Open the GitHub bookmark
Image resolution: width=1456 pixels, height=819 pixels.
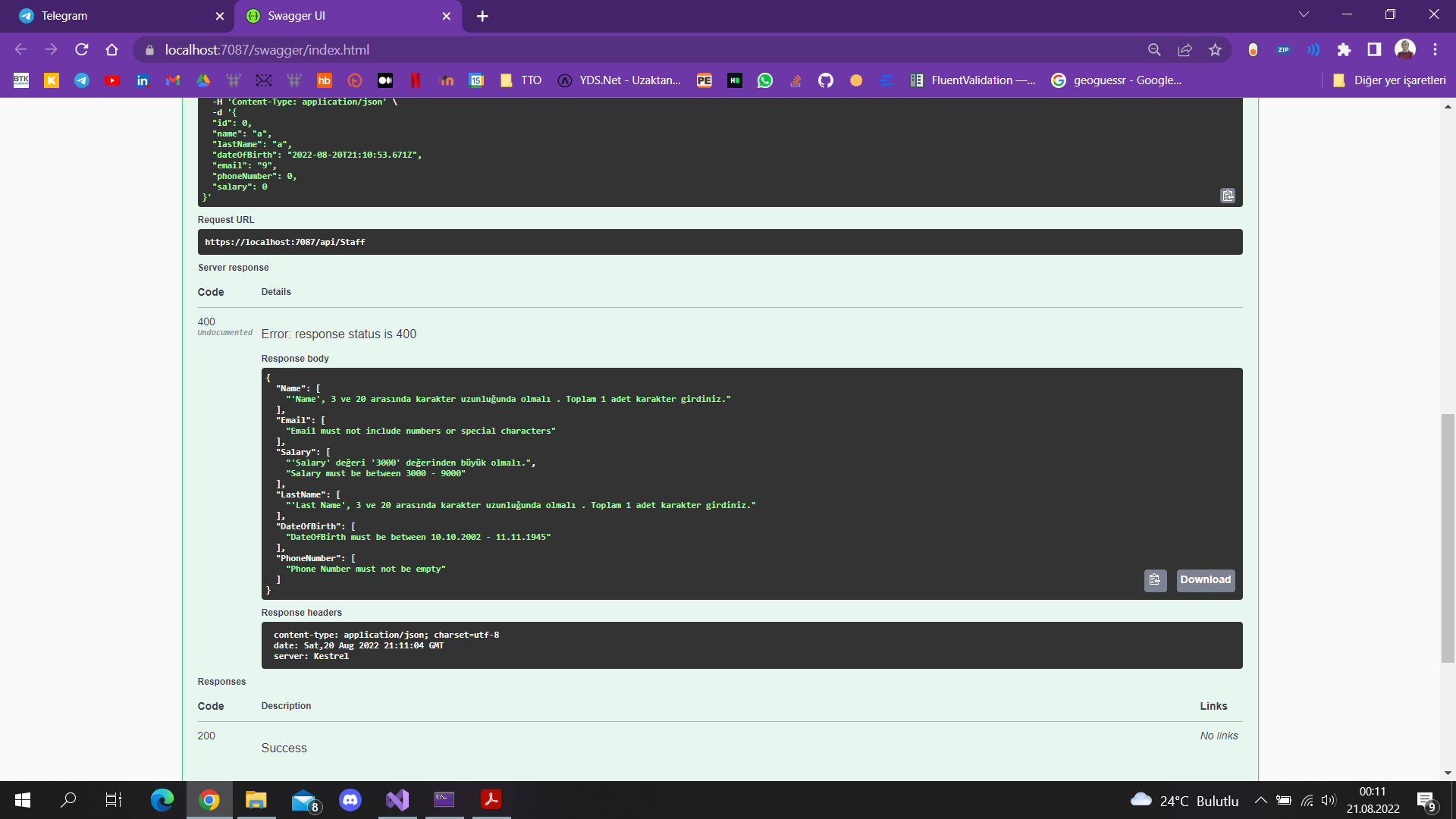pos(826,80)
